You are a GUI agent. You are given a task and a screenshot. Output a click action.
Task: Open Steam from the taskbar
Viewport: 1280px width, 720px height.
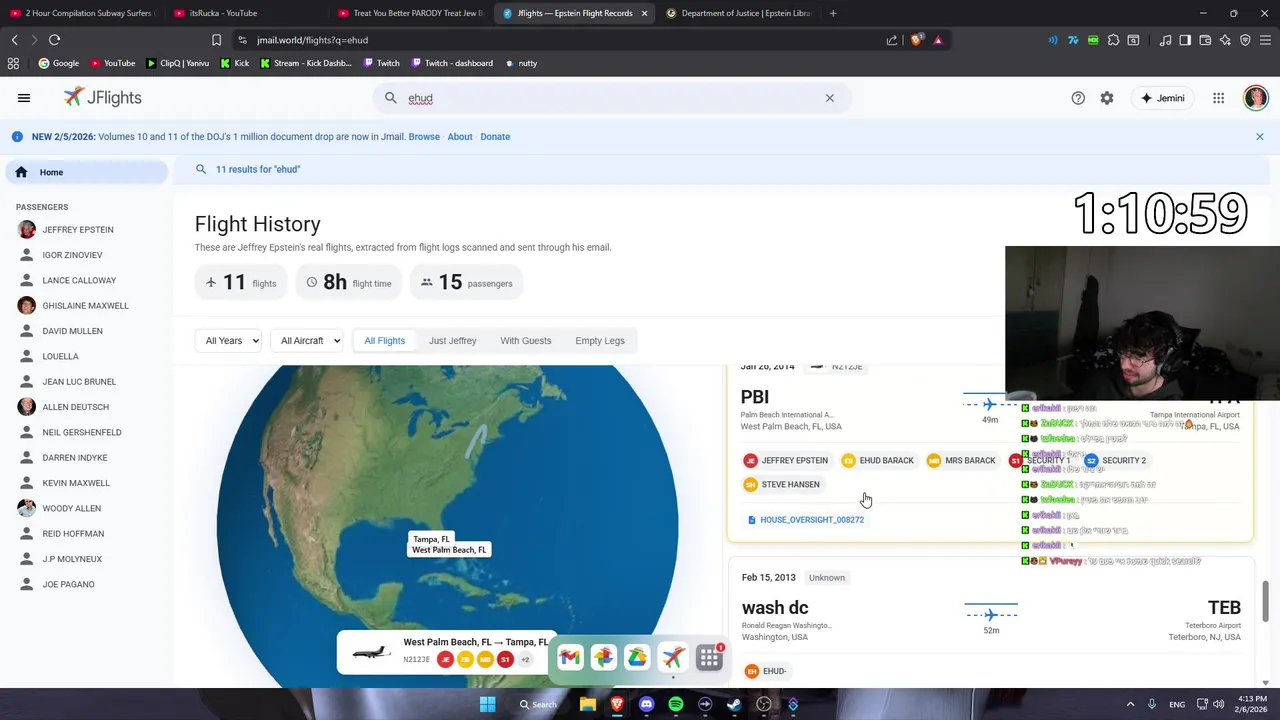[734, 704]
